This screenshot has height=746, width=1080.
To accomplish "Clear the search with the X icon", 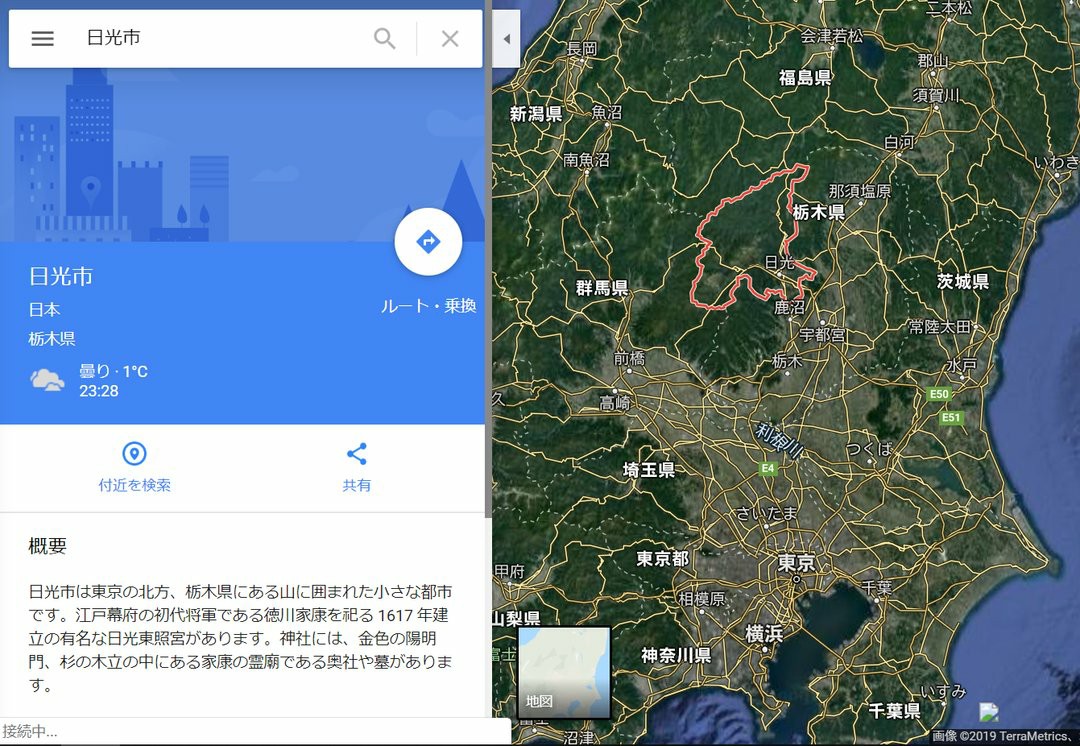I will pyautogui.click(x=450, y=39).
